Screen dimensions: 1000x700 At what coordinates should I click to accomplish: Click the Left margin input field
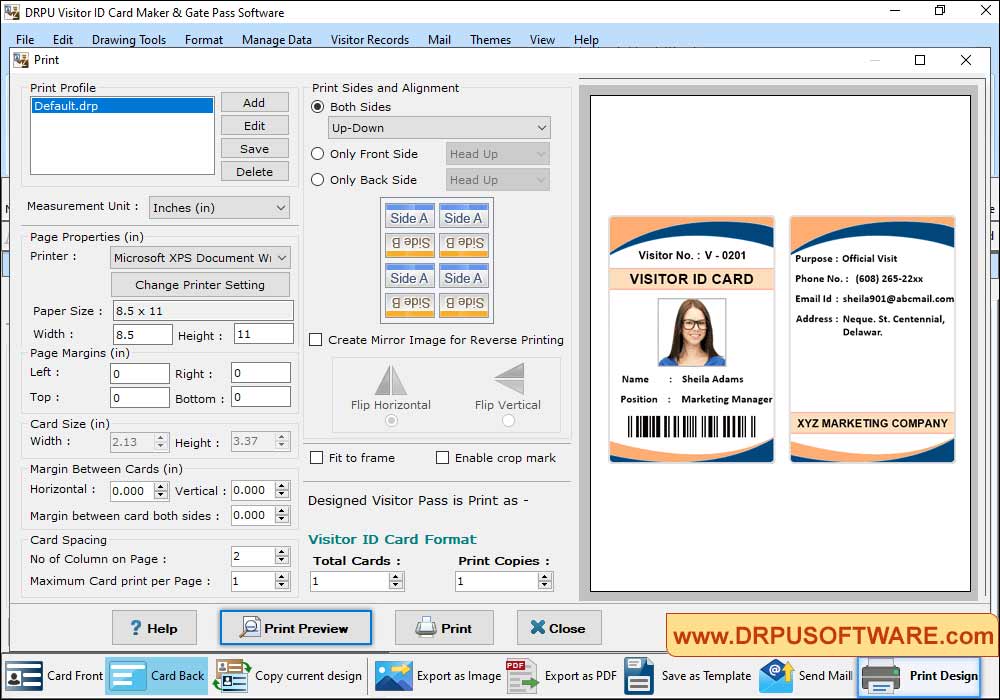point(140,374)
